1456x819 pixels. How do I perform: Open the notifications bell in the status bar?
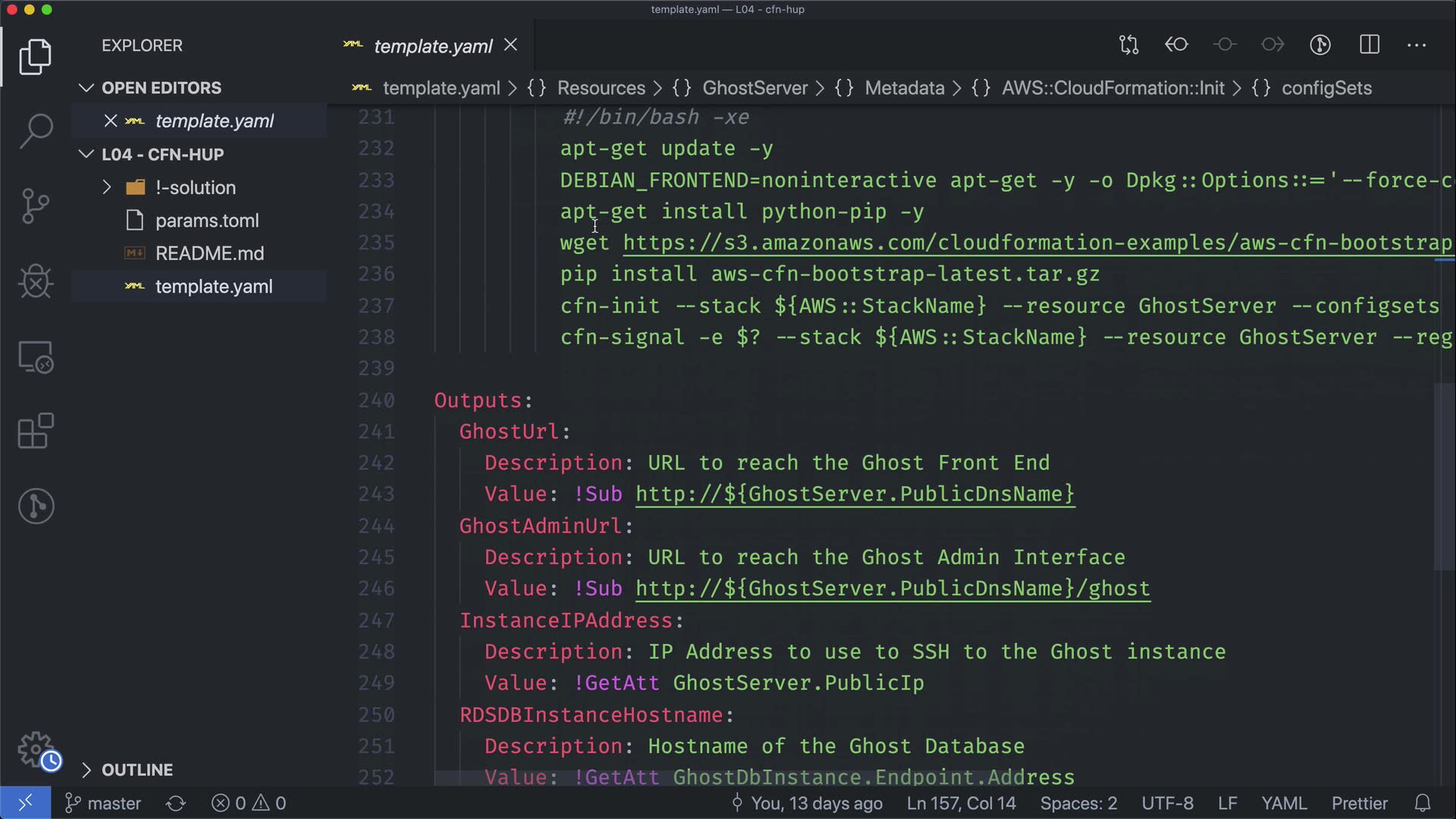point(1423,803)
